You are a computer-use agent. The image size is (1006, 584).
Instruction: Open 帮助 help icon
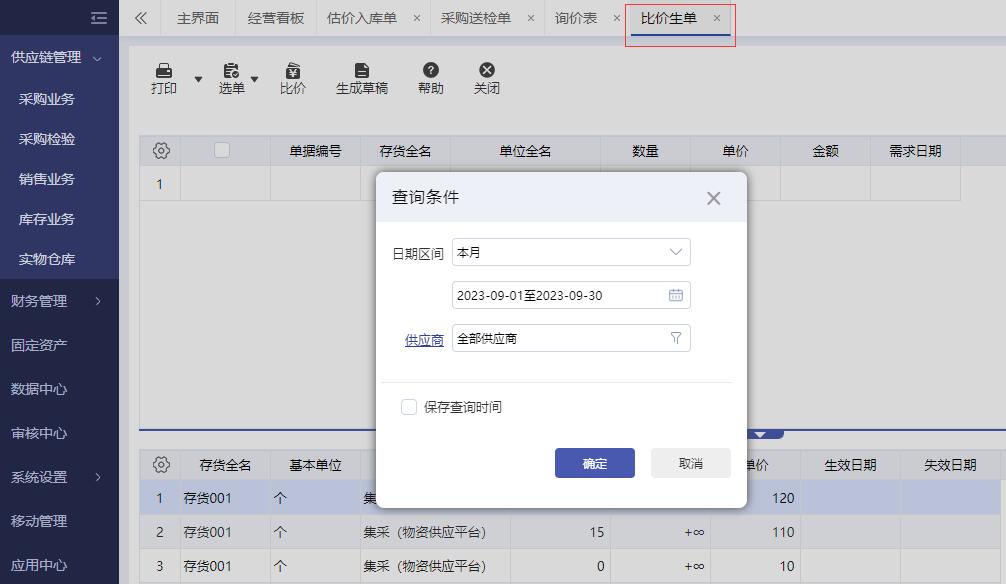tap(431, 71)
